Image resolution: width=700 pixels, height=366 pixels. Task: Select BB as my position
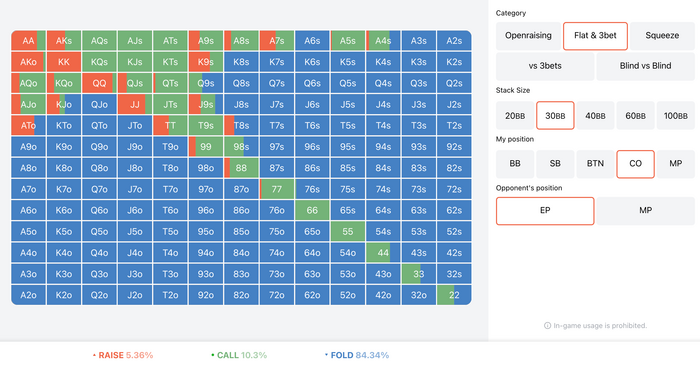tap(515, 164)
